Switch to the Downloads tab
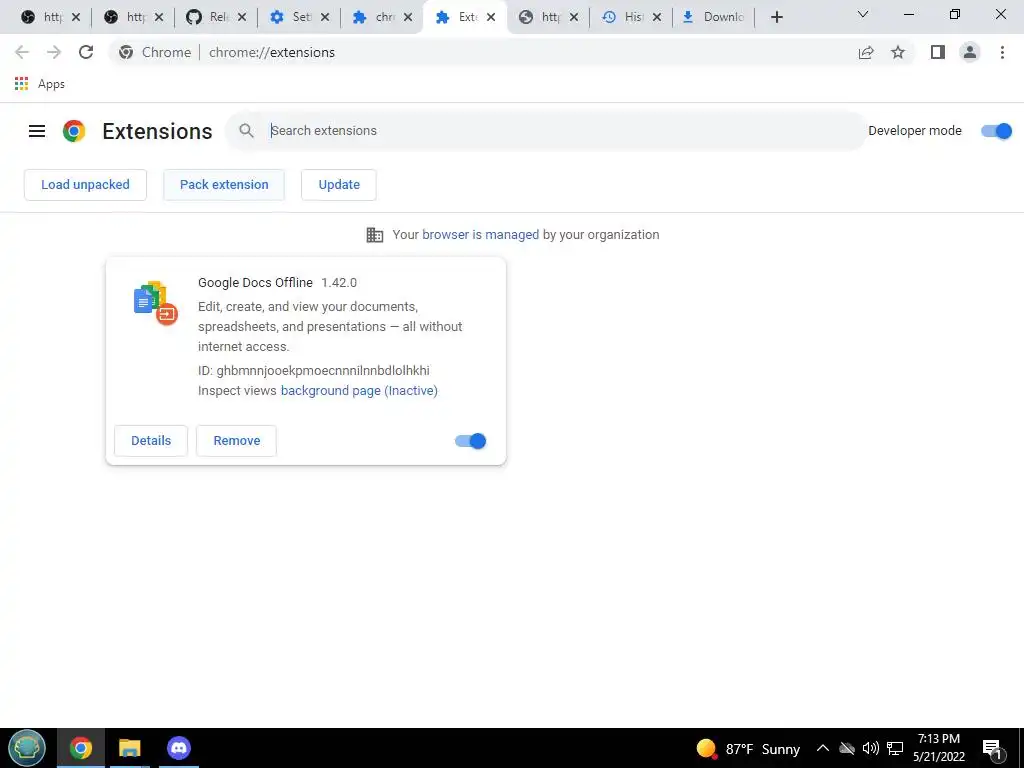This screenshot has width=1024, height=768. pos(713,17)
